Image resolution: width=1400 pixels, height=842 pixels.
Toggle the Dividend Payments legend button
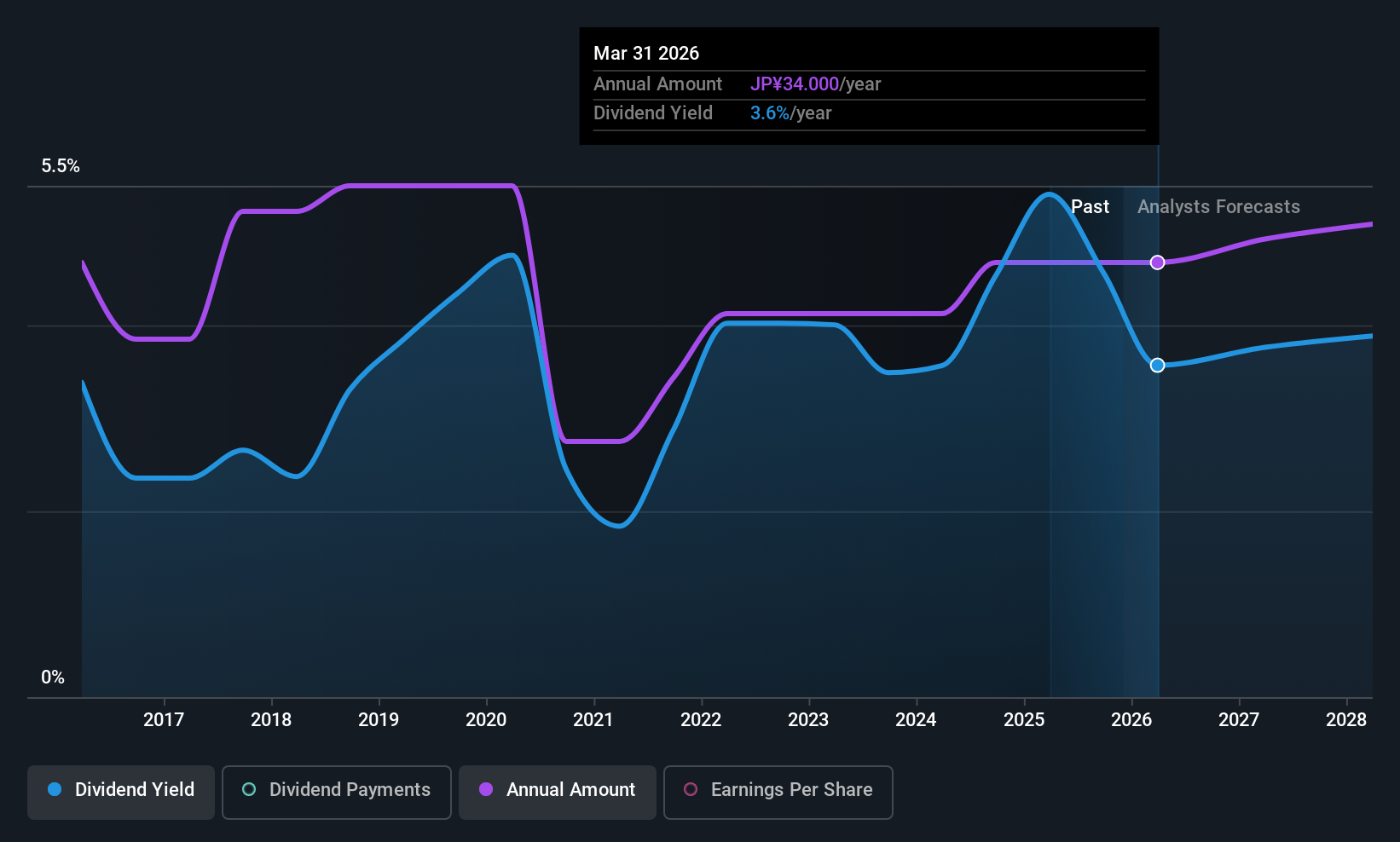pos(337,793)
